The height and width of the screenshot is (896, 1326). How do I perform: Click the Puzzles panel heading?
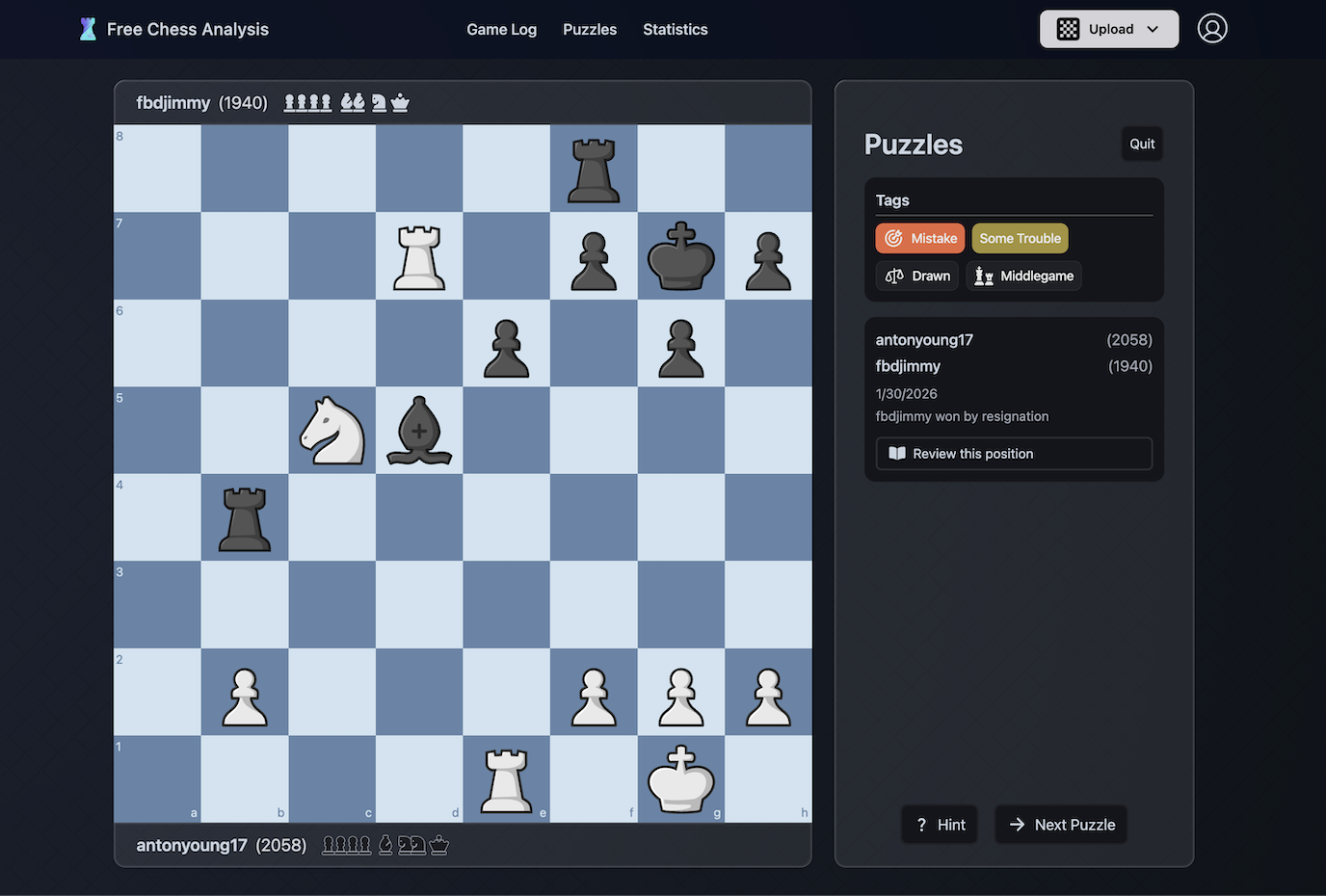pos(914,145)
